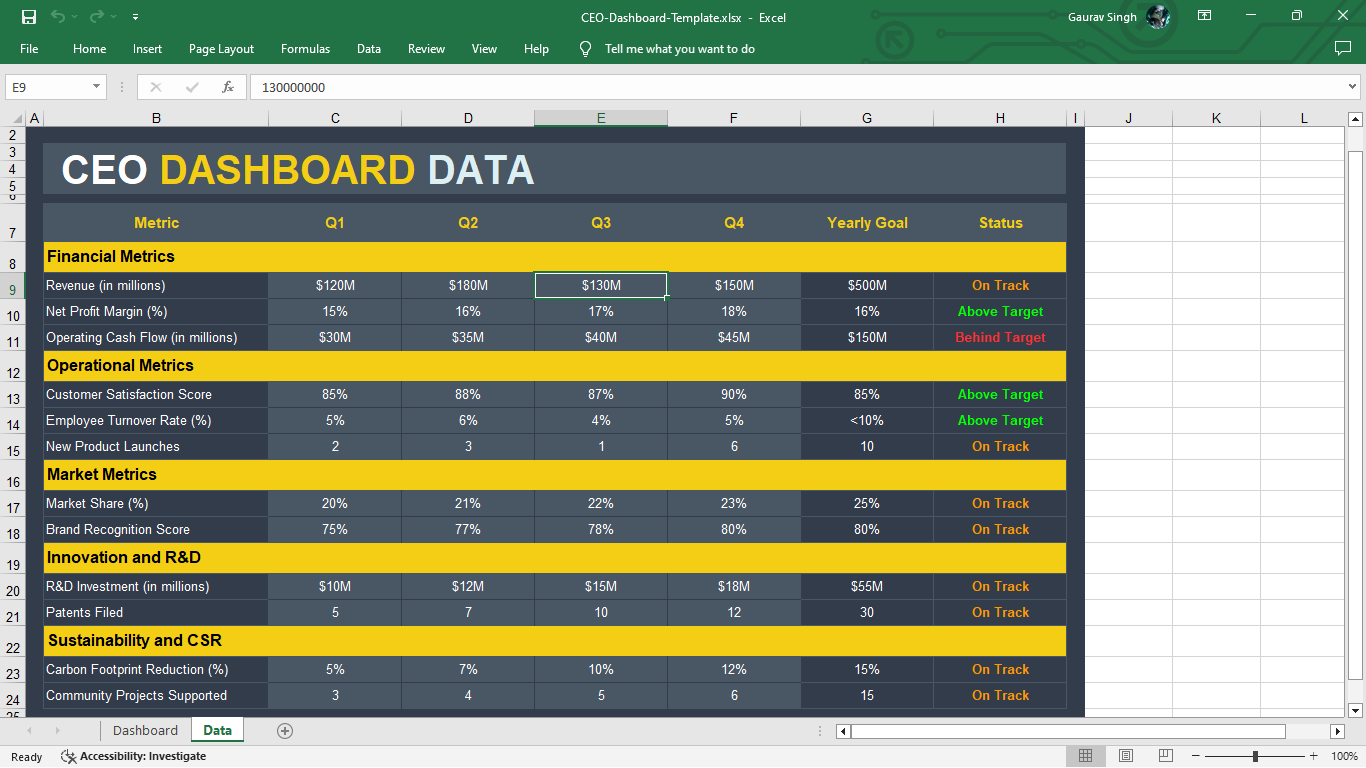Switch to Page Layout view icon

pyautogui.click(x=1125, y=755)
